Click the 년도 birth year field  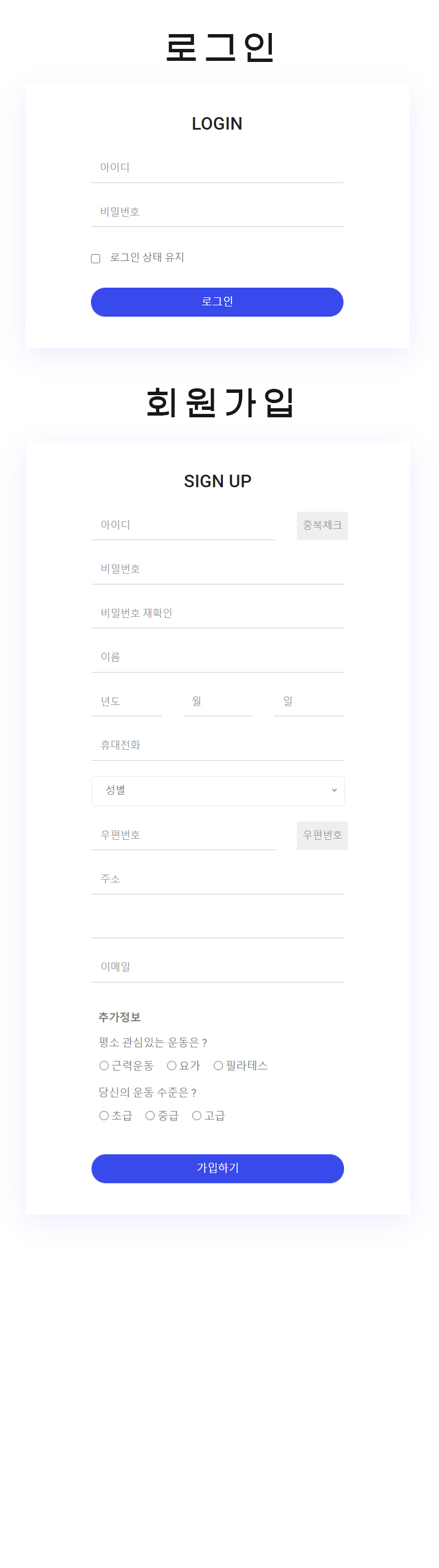[x=126, y=700]
